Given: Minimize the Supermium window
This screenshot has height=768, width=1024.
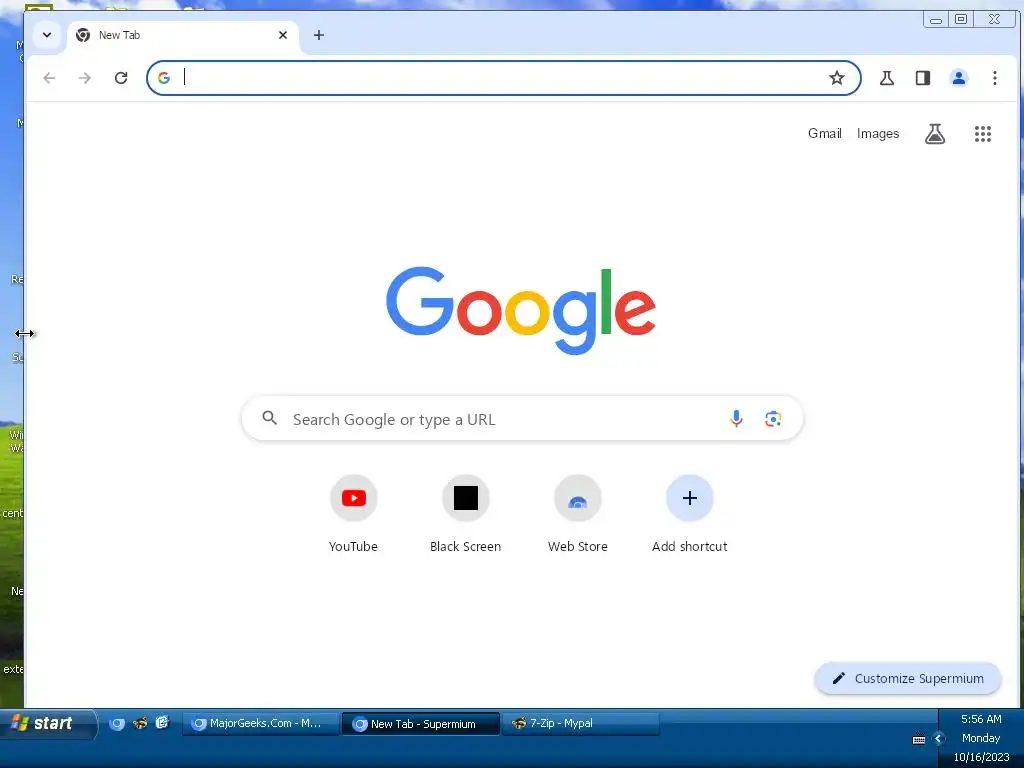Looking at the screenshot, I should 935,20.
